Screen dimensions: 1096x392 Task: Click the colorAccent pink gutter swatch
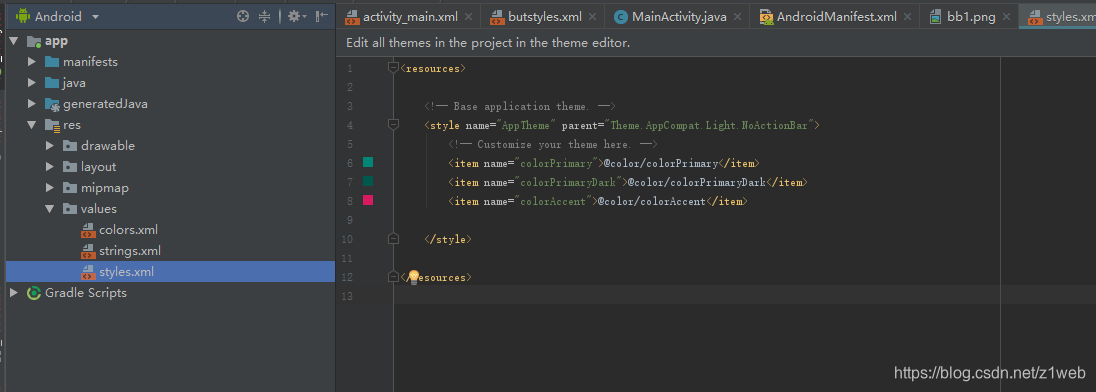point(368,201)
